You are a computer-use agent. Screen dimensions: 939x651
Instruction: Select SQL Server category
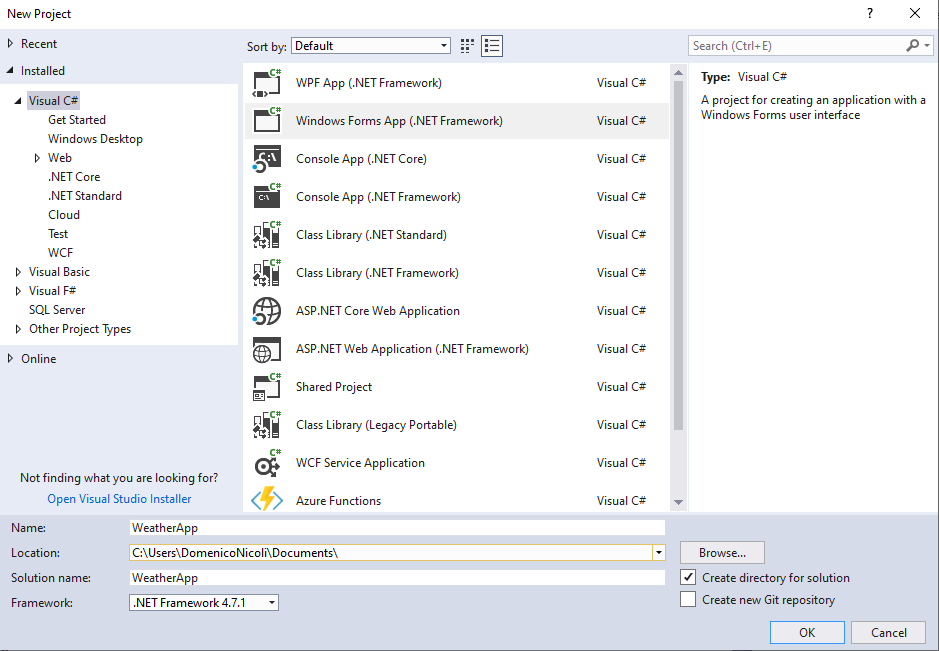coord(57,310)
